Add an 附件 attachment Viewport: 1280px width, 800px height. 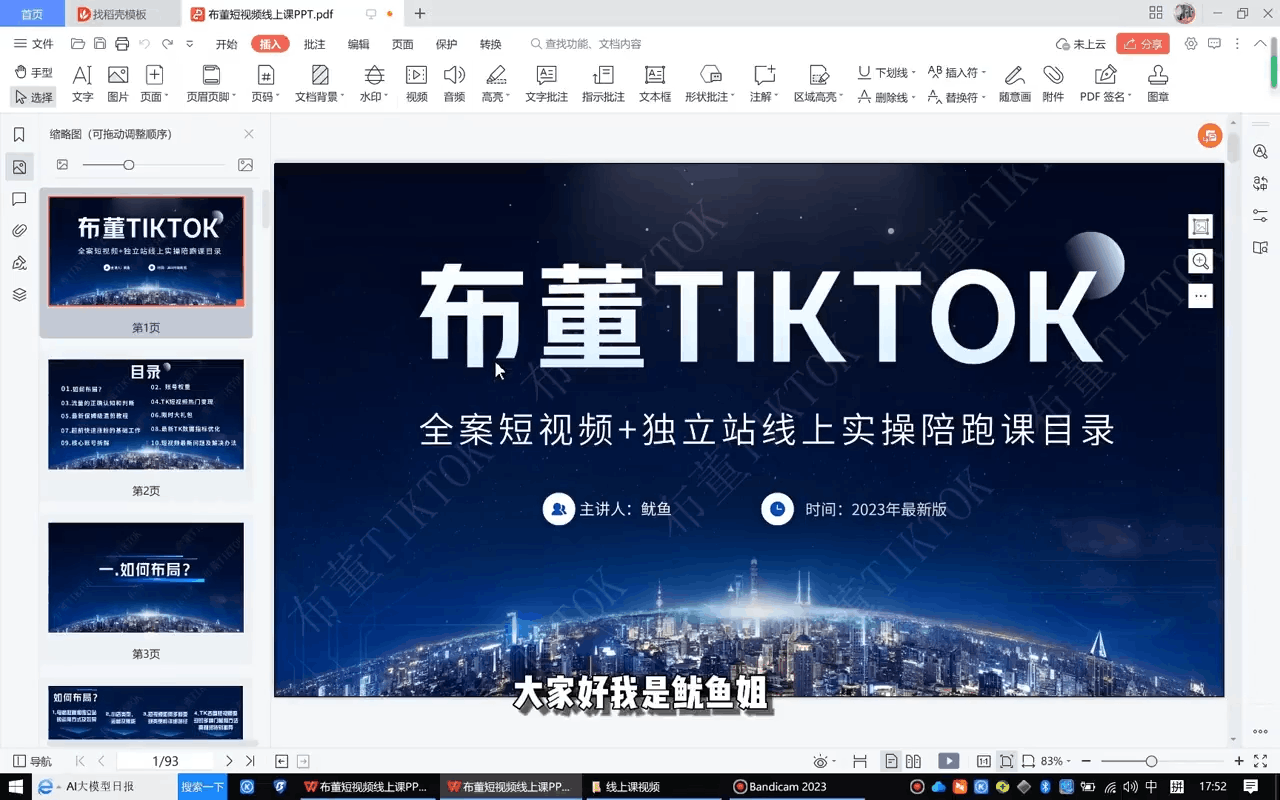(x=1053, y=84)
